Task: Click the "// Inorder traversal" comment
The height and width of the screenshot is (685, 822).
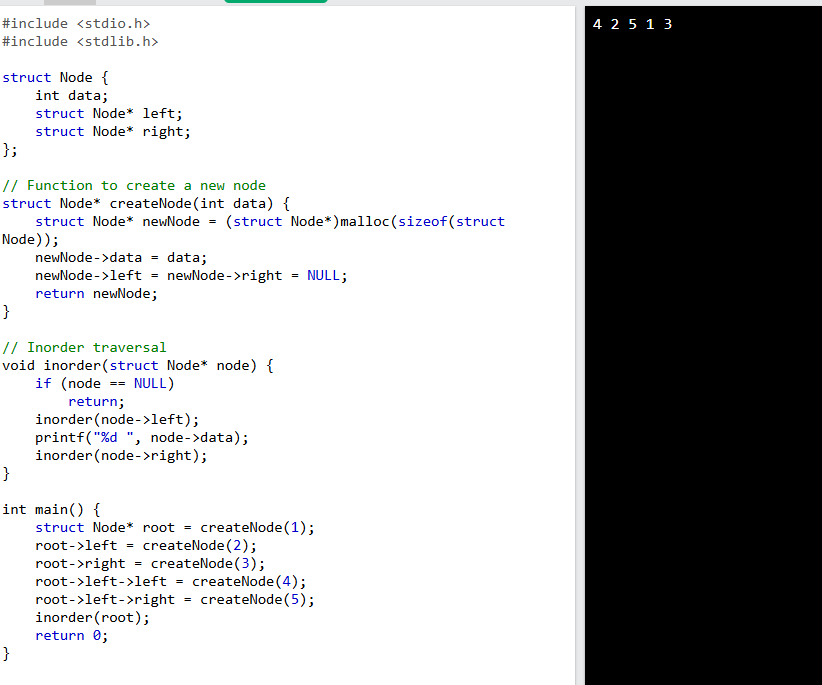Action: pyautogui.click(x=84, y=347)
